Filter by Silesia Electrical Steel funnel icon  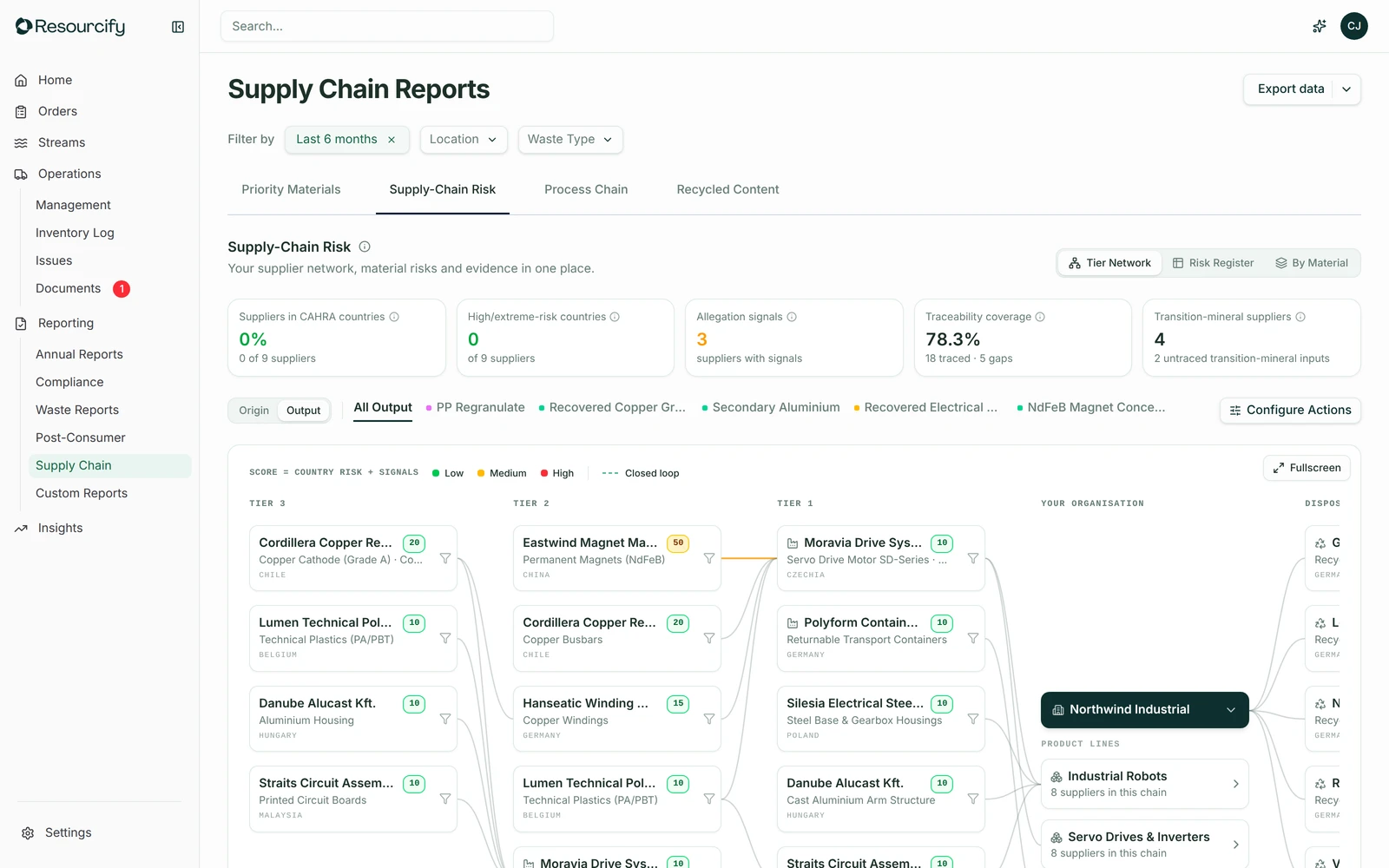pos(973,719)
